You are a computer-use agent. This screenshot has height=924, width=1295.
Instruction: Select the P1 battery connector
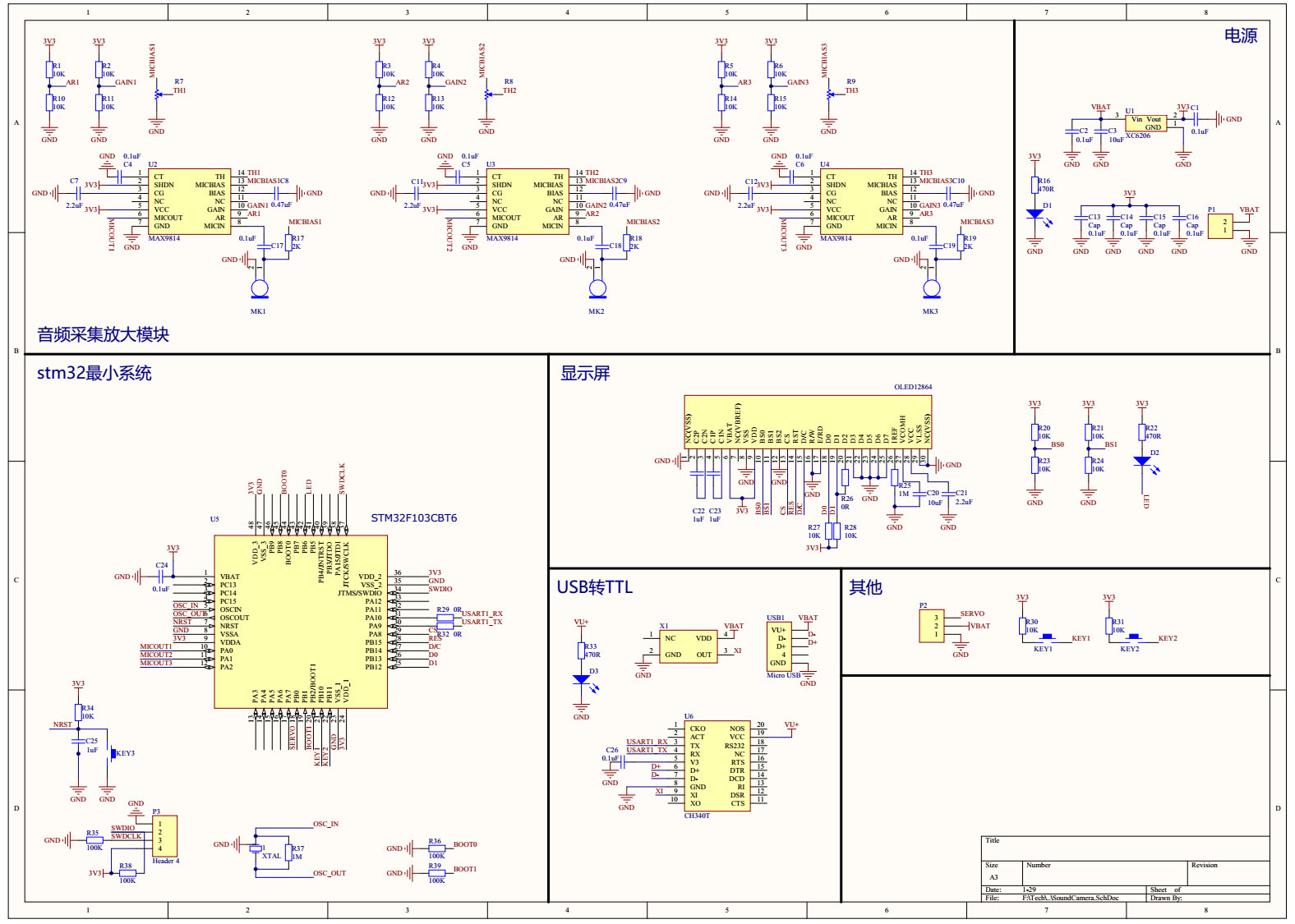click(1220, 226)
